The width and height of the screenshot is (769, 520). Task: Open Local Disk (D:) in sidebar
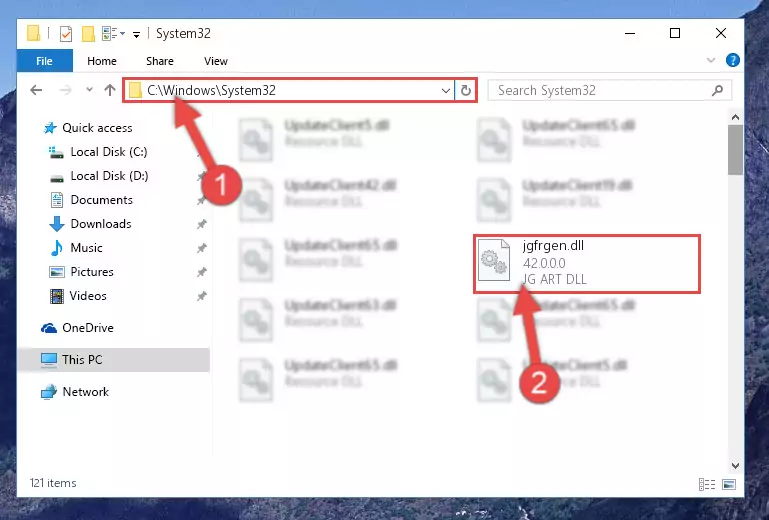pos(109,176)
